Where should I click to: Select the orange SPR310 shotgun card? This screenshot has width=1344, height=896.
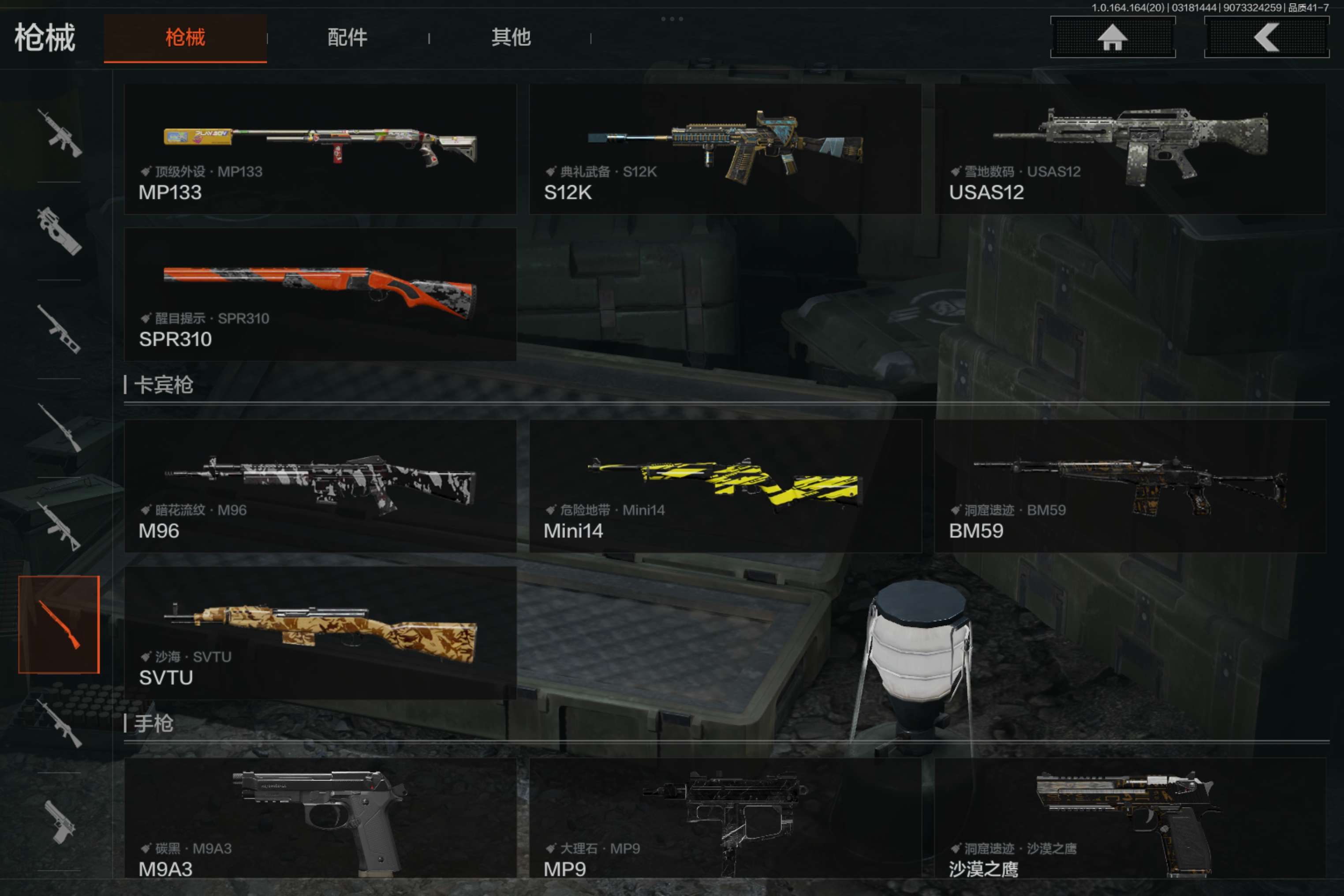[320, 294]
